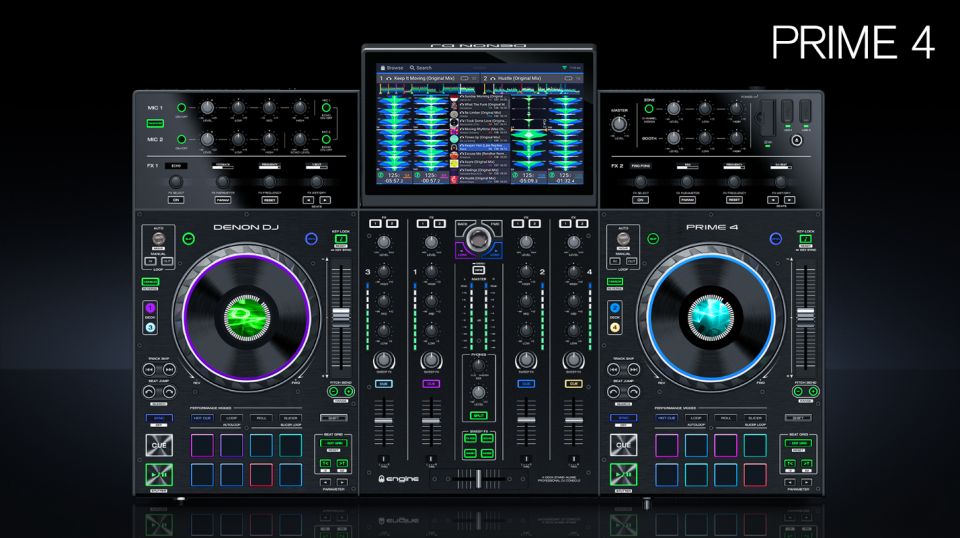Switch left deck to layer 3

[149, 327]
